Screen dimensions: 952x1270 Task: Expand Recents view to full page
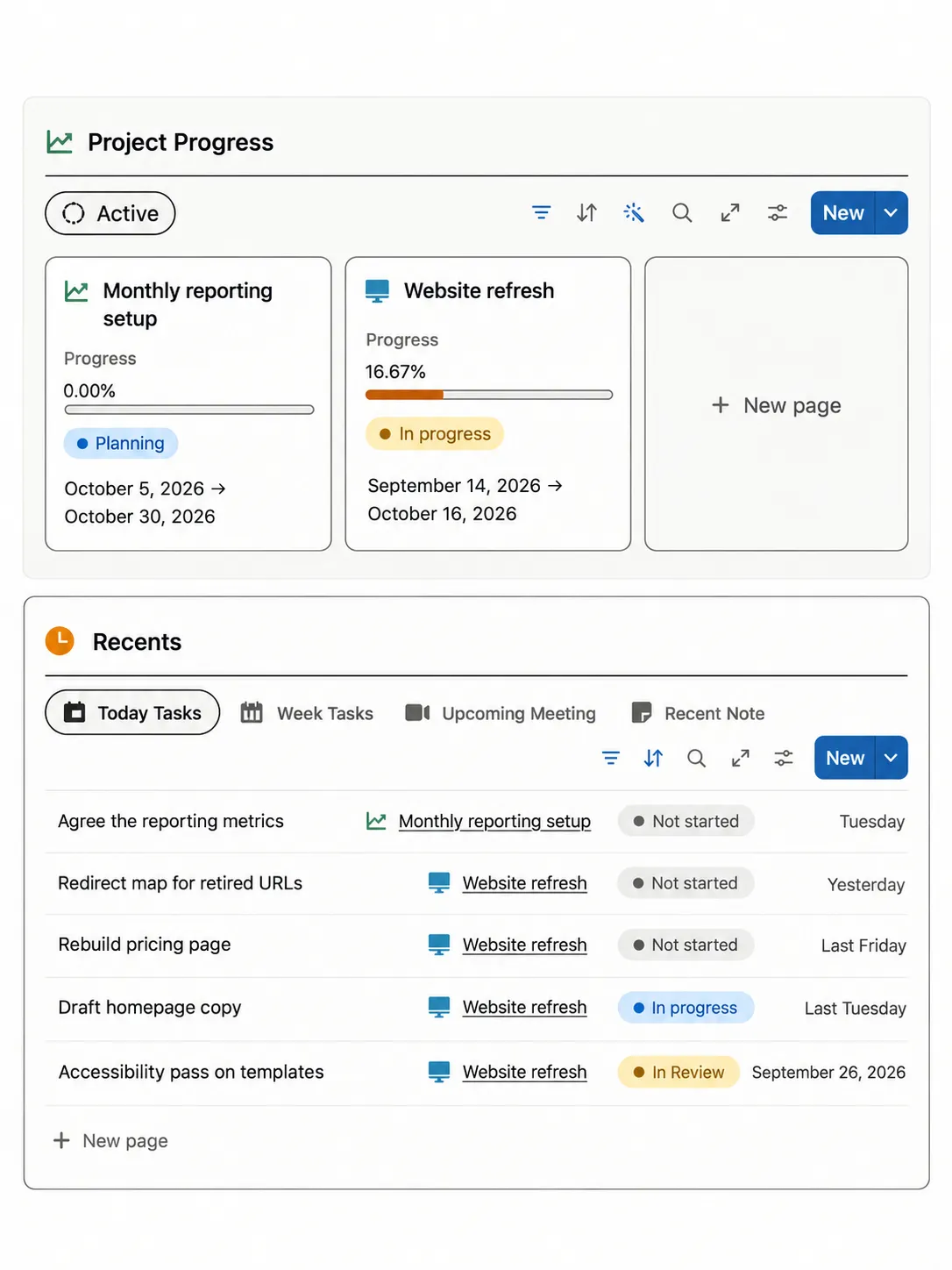click(741, 758)
